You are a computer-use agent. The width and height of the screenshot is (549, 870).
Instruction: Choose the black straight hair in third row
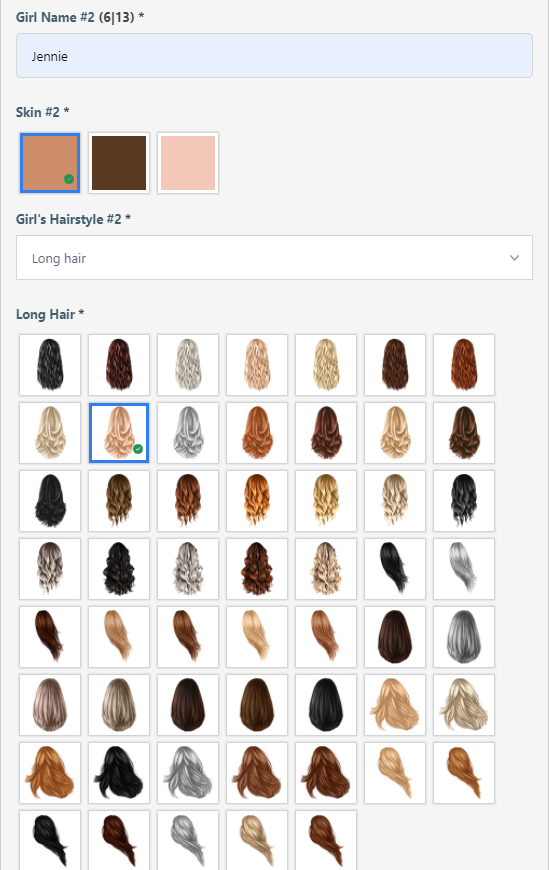click(x=50, y=500)
